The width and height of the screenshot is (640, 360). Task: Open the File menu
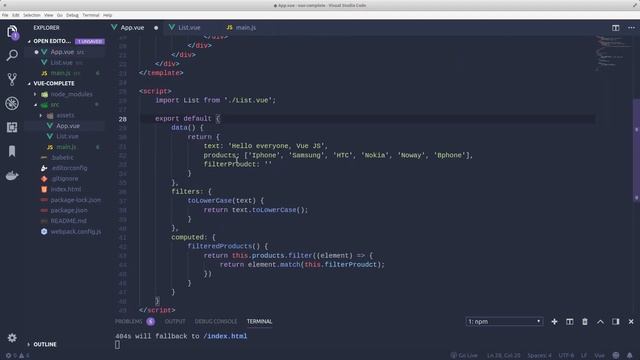pos(5,15)
